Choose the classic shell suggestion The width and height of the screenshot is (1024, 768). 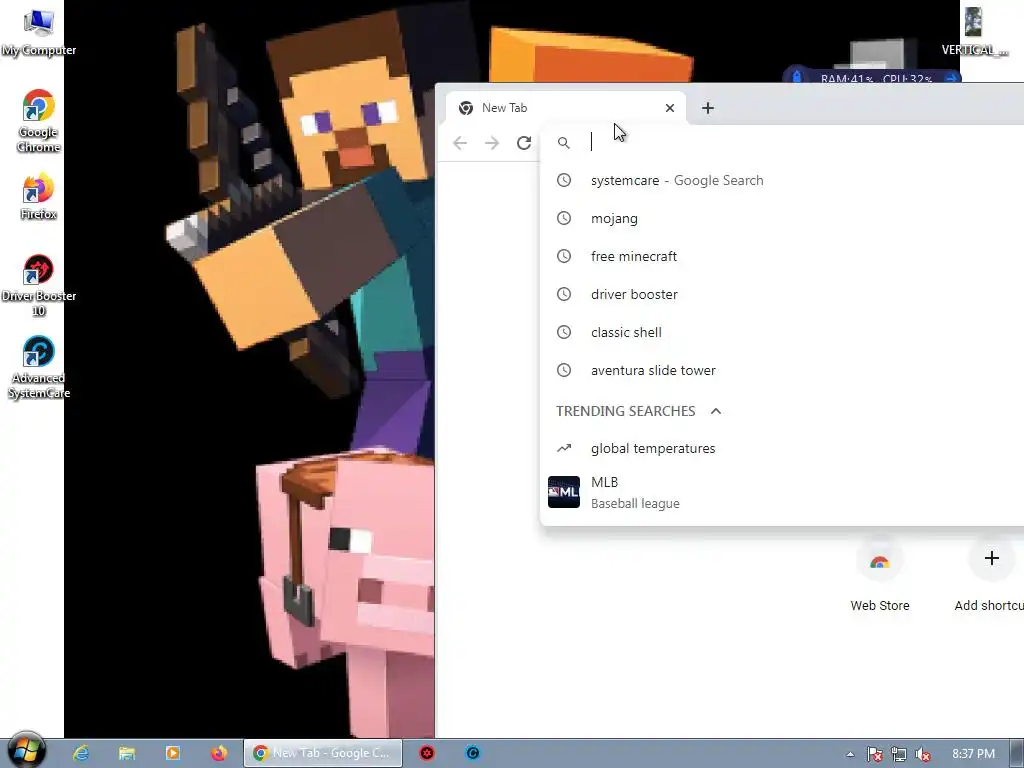coord(782,332)
